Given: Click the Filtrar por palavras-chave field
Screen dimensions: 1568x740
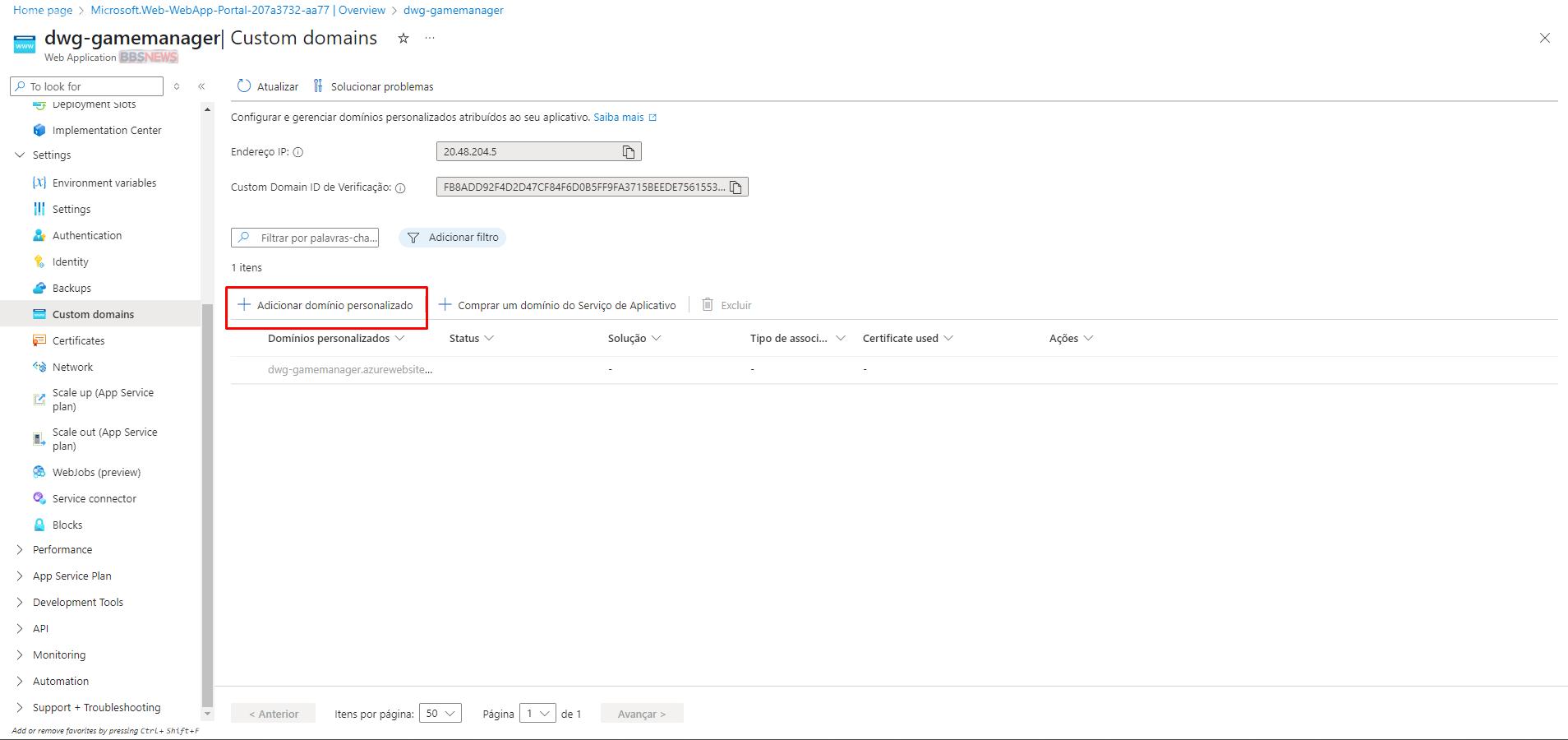Looking at the screenshot, I should point(316,238).
